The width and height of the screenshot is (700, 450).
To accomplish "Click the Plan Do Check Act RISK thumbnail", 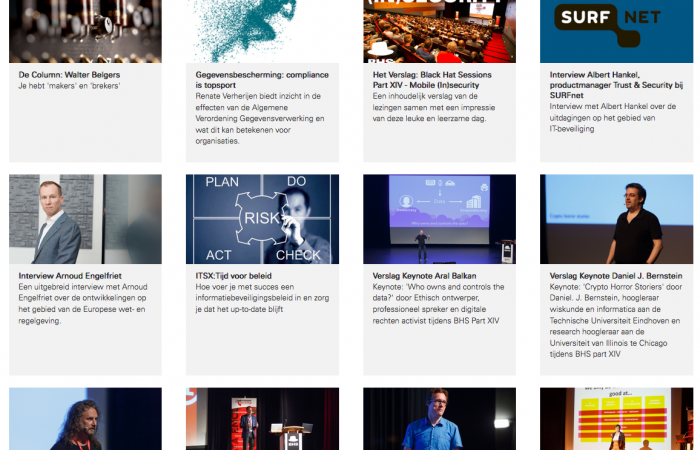I will [262, 219].
